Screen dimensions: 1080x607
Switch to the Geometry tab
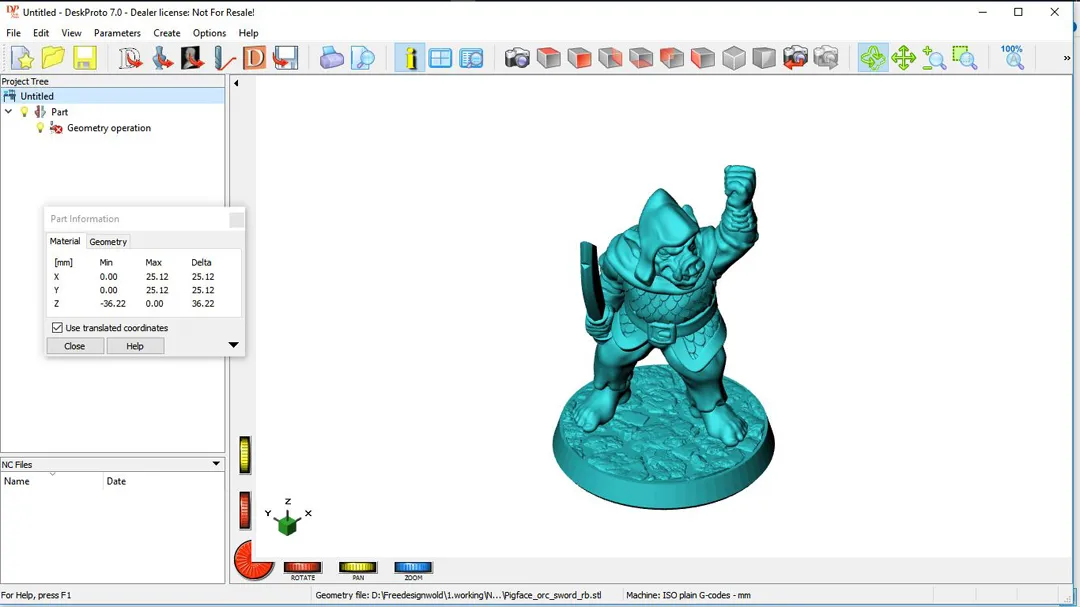[108, 242]
